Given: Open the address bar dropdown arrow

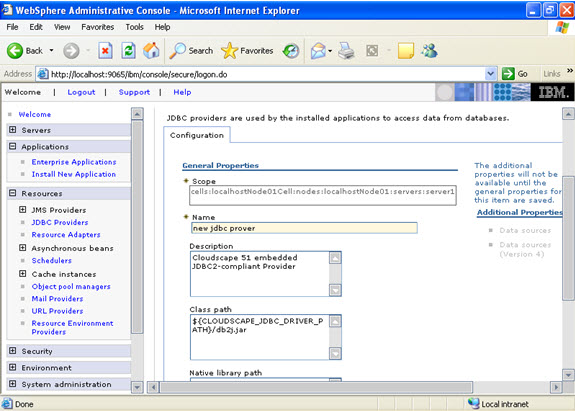Looking at the screenshot, I should tap(490, 74).
